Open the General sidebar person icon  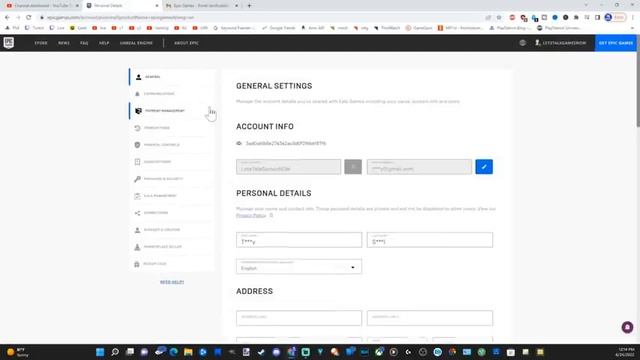coord(138,77)
